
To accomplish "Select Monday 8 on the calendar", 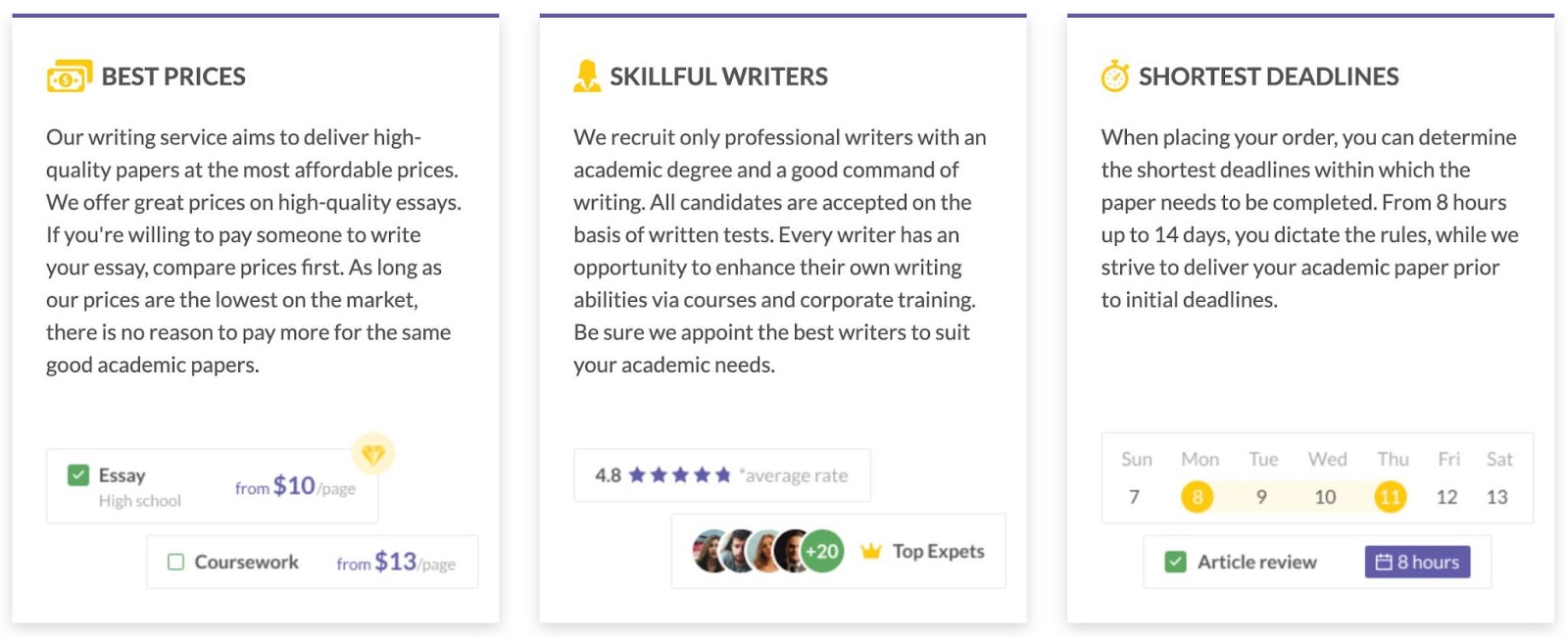I will coord(1197,497).
